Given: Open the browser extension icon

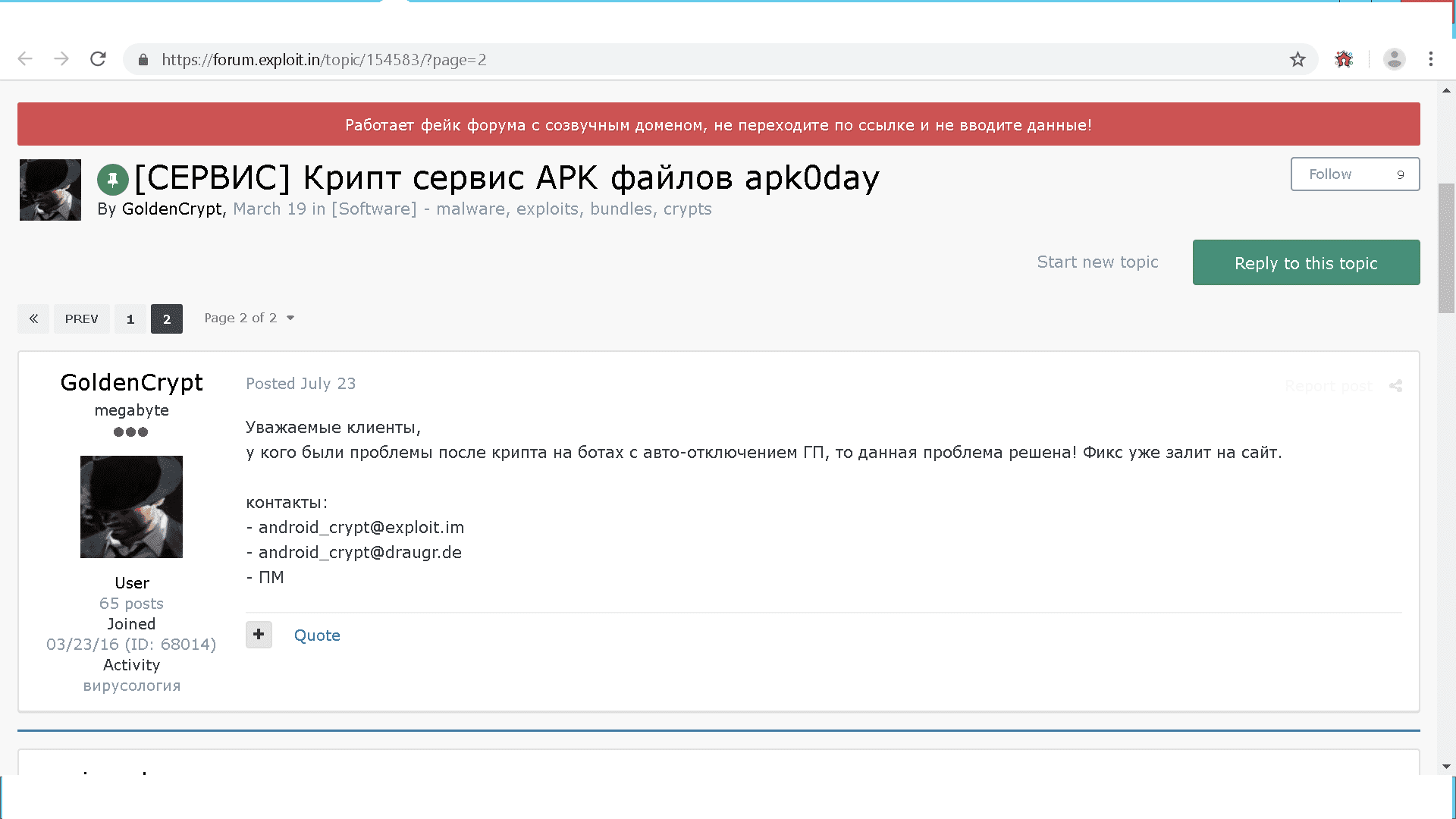Looking at the screenshot, I should tap(1344, 59).
